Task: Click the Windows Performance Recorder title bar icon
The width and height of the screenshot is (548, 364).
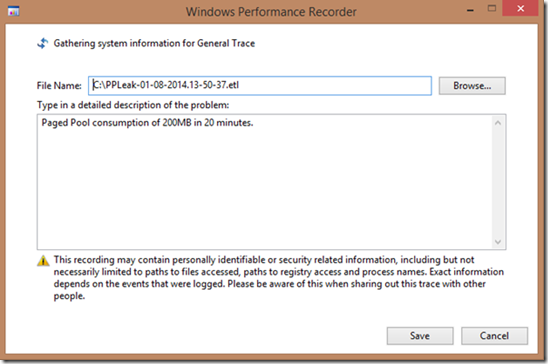Action: (x=13, y=12)
